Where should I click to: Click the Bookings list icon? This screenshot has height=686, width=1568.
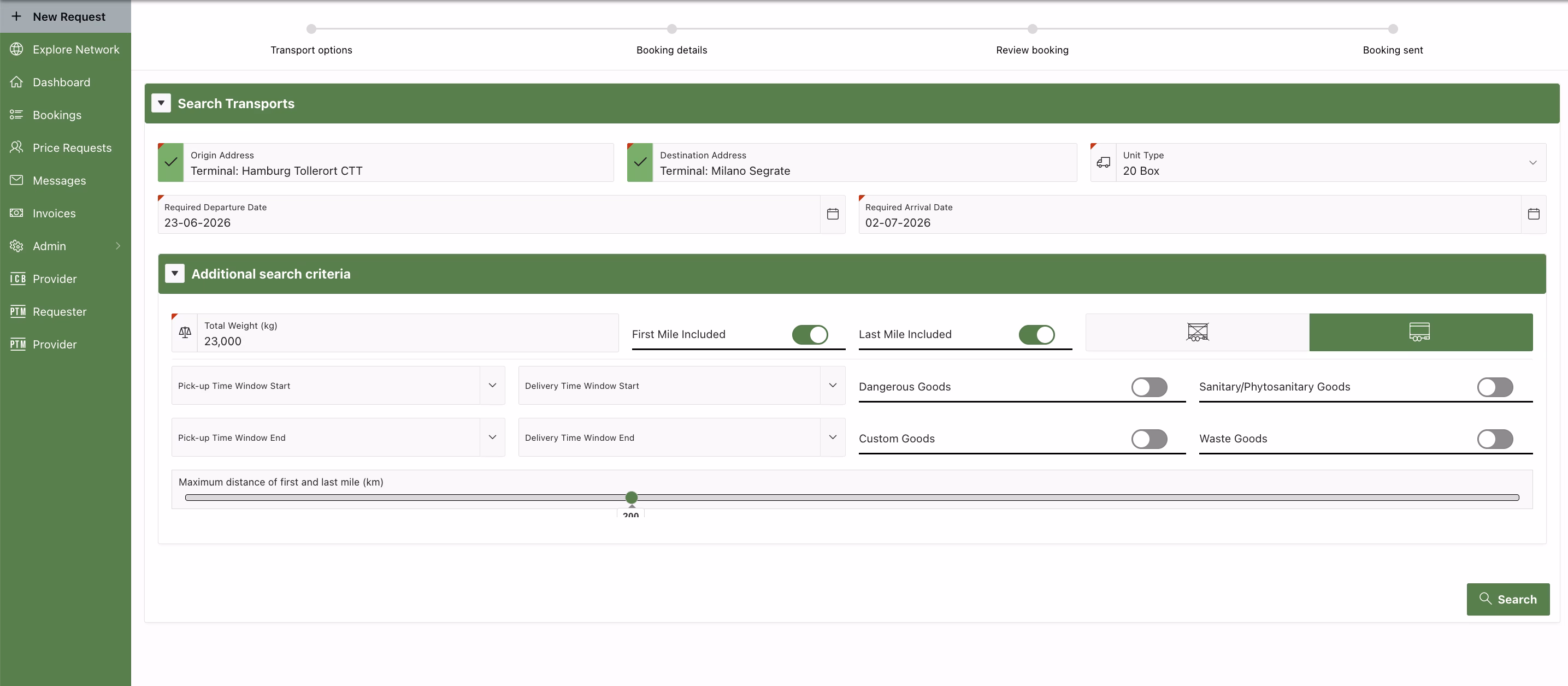coord(16,115)
